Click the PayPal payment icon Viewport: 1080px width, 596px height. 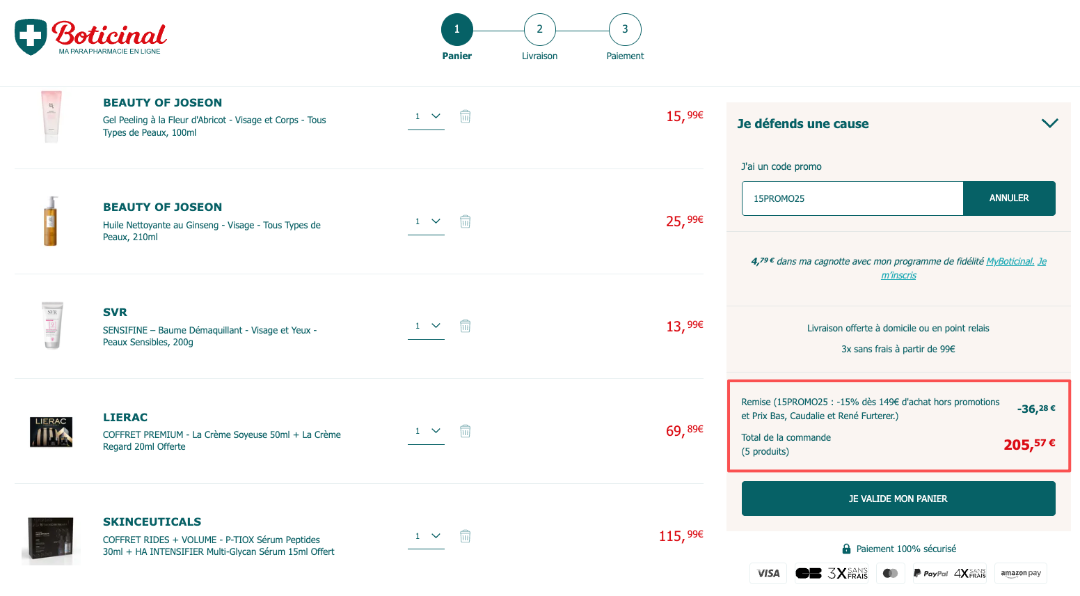click(x=930, y=573)
